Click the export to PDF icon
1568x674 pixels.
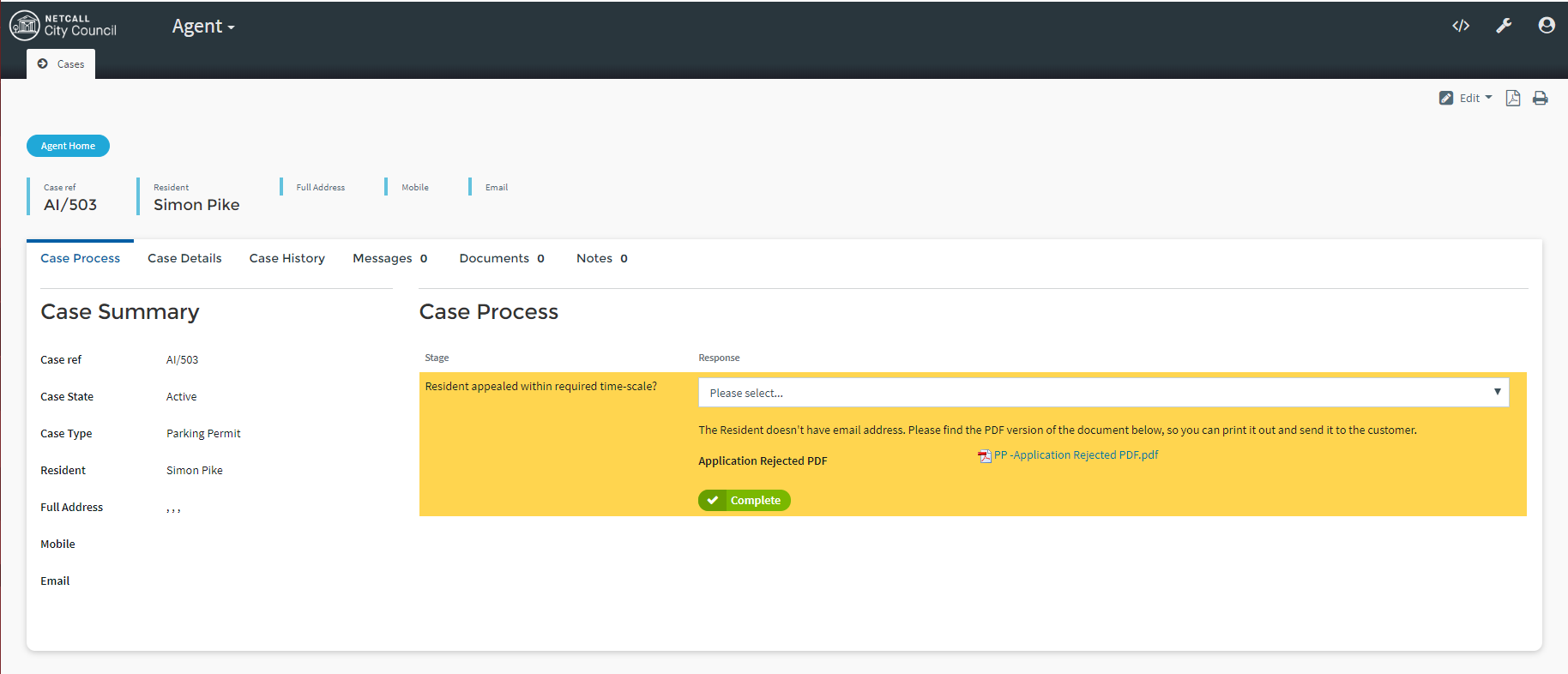1513,99
